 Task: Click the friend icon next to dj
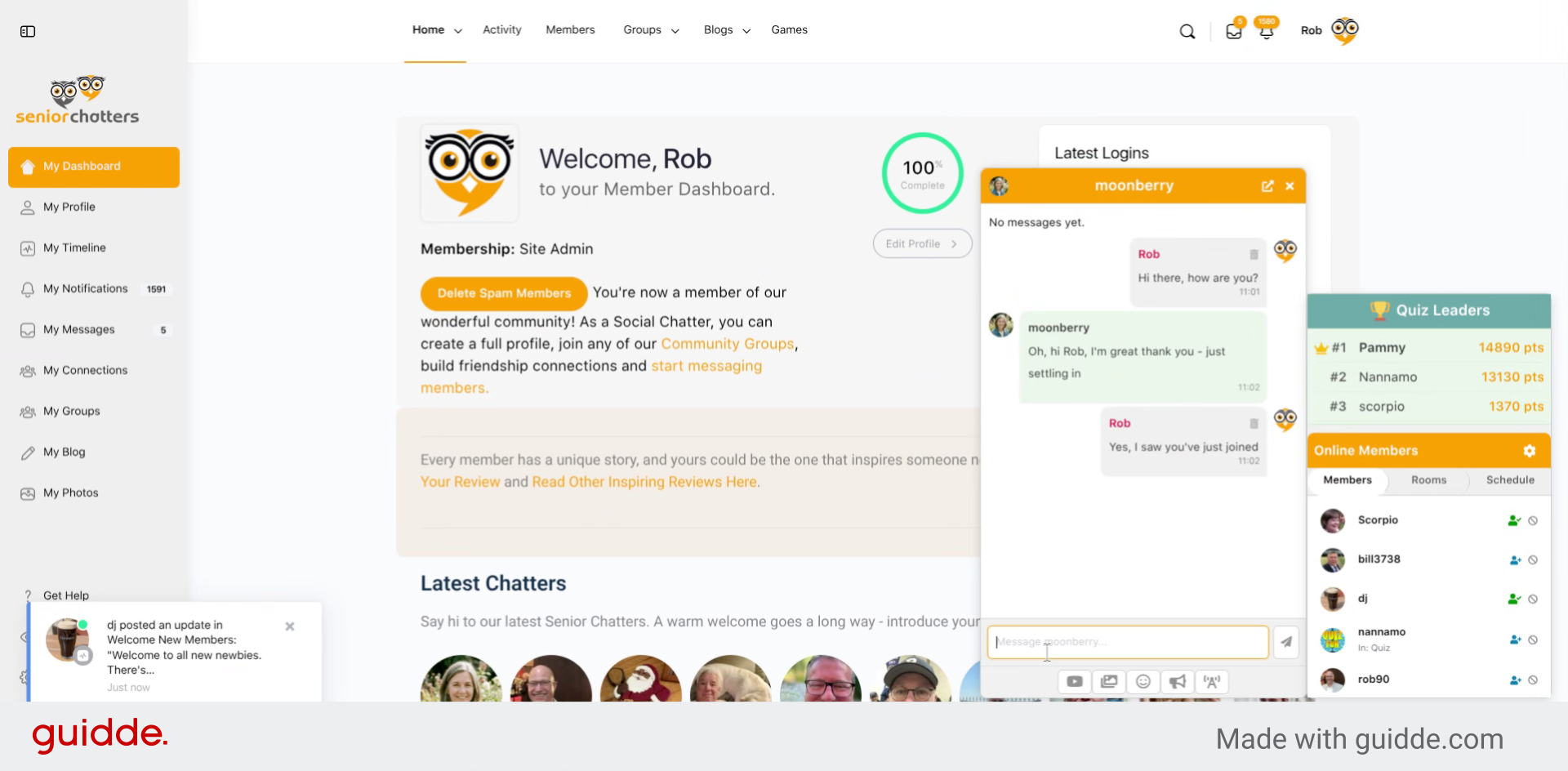tap(1514, 599)
